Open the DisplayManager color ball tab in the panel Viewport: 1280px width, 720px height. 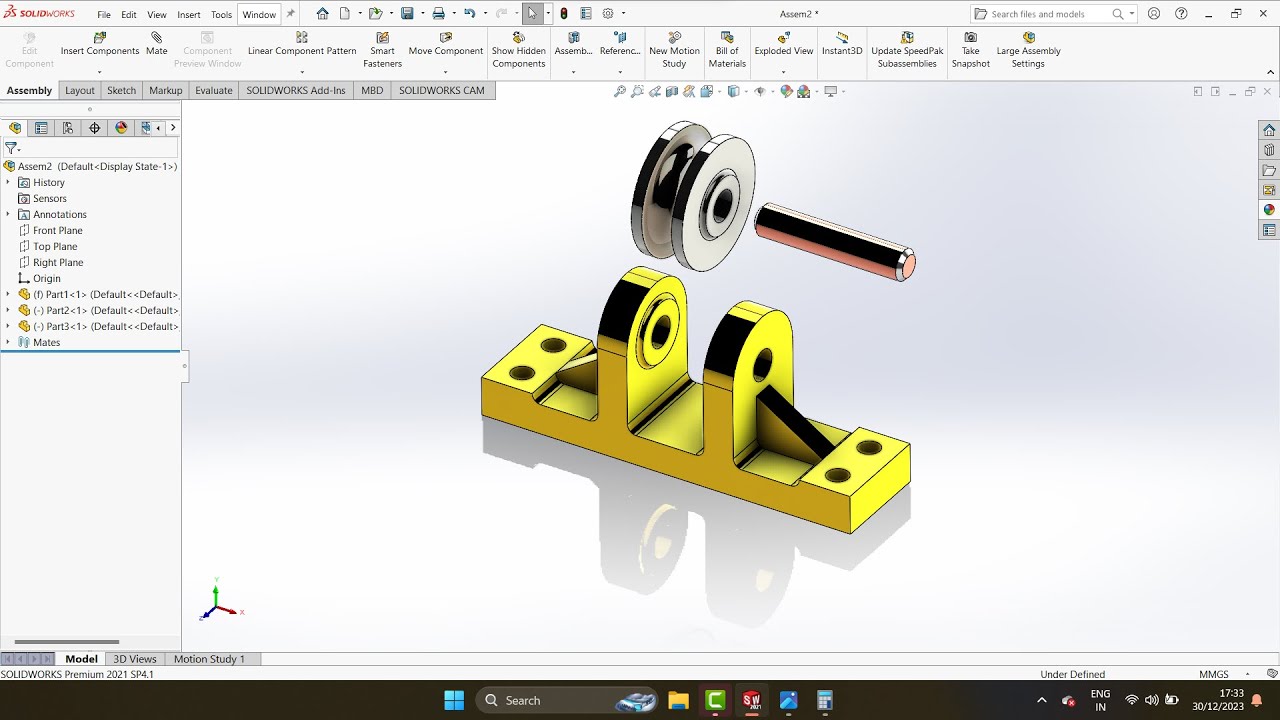click(121, 128)
